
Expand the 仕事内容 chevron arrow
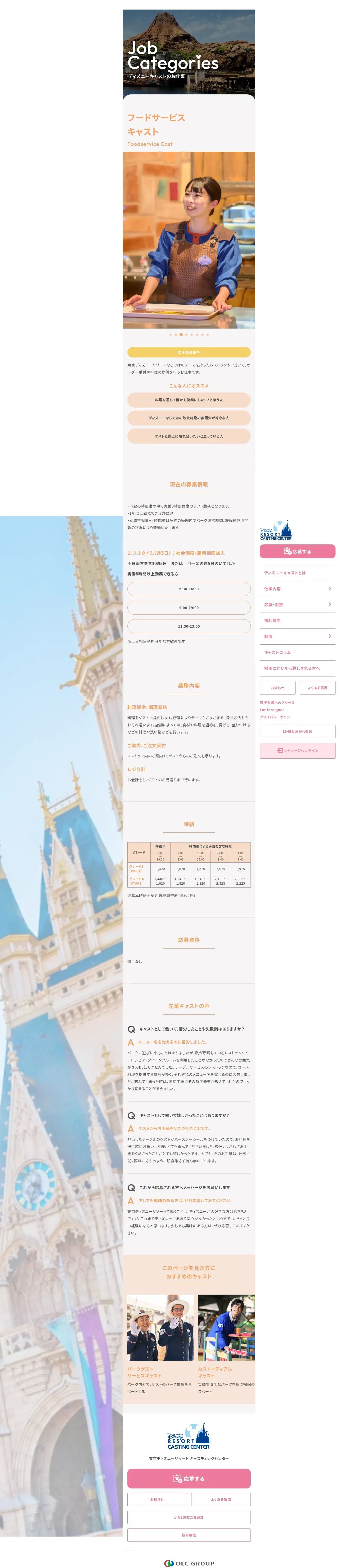click(330, 589)
